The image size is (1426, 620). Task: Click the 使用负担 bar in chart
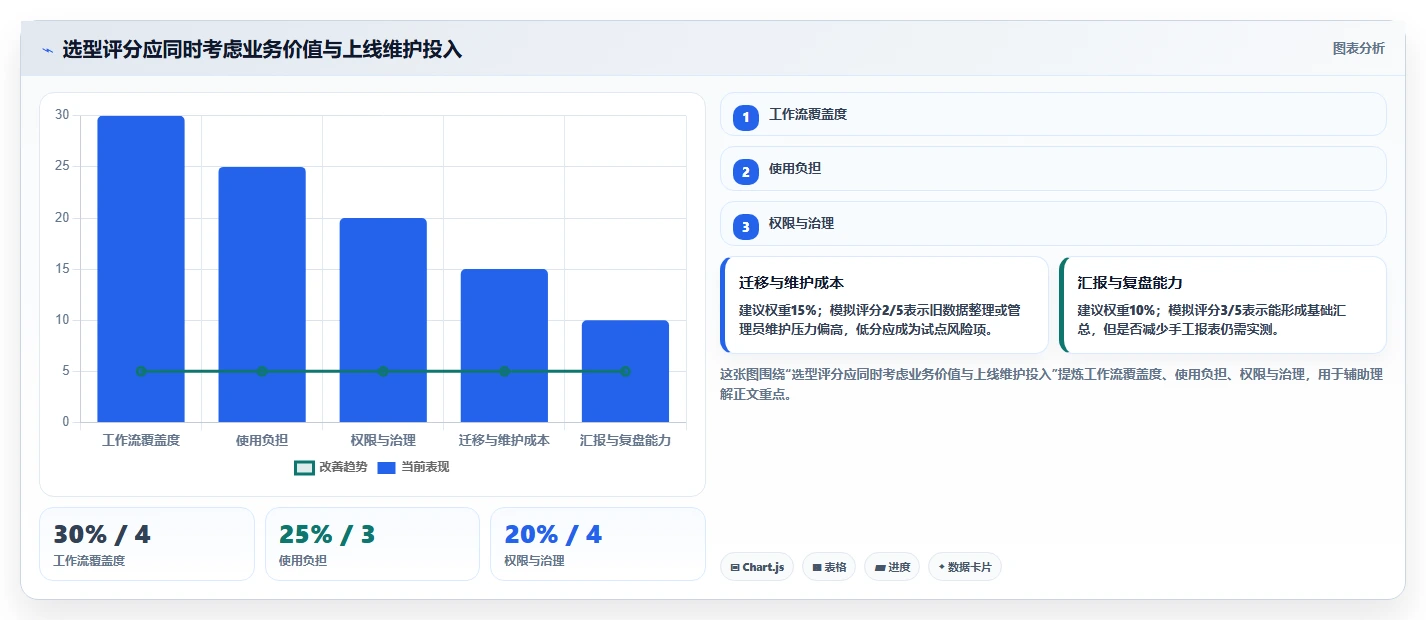click(262, 294)
